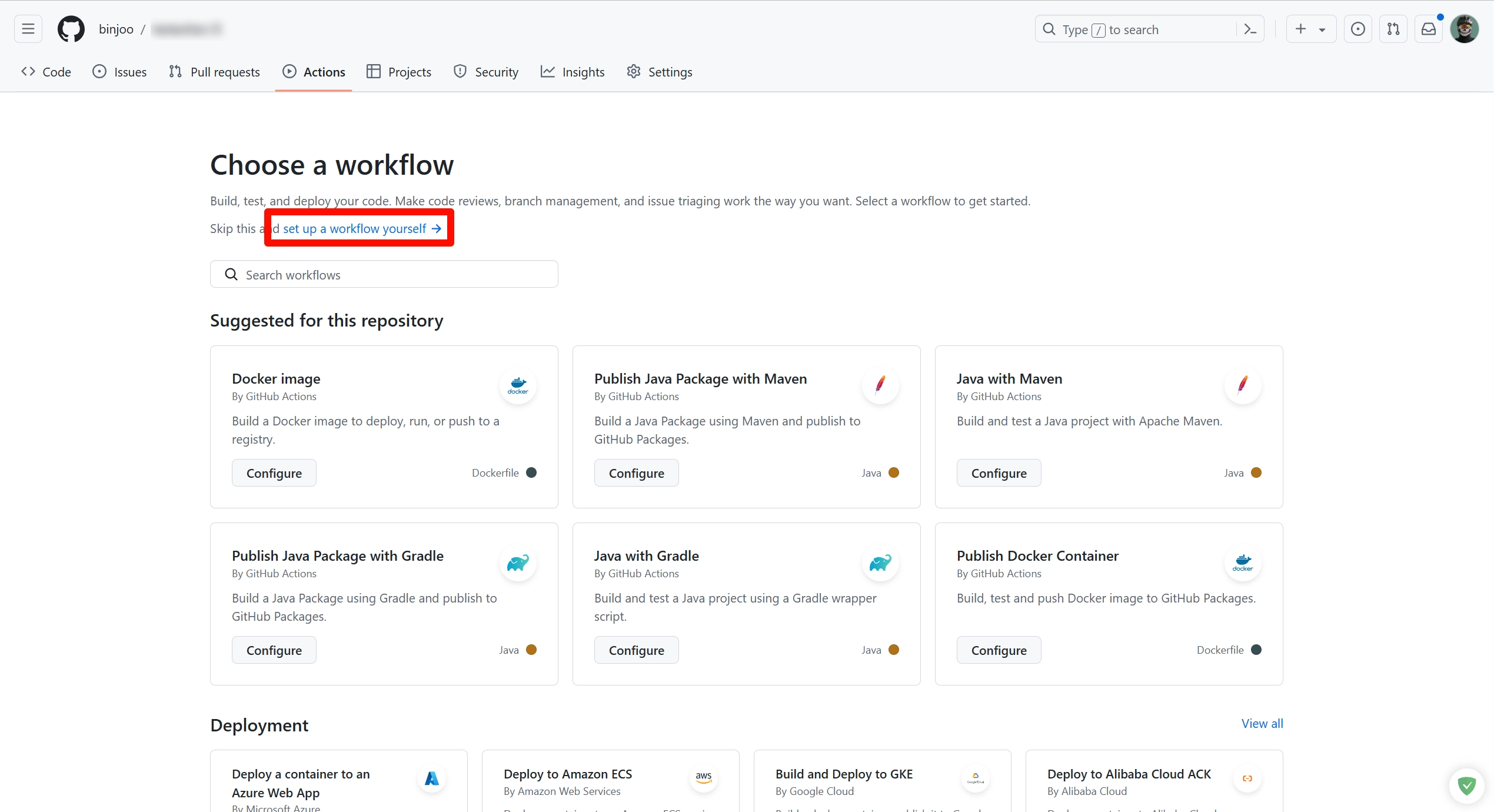The image size is (1494, 812).
Task: Click Dockerfile language dot on Docker image card
Action: pos(531,472)
